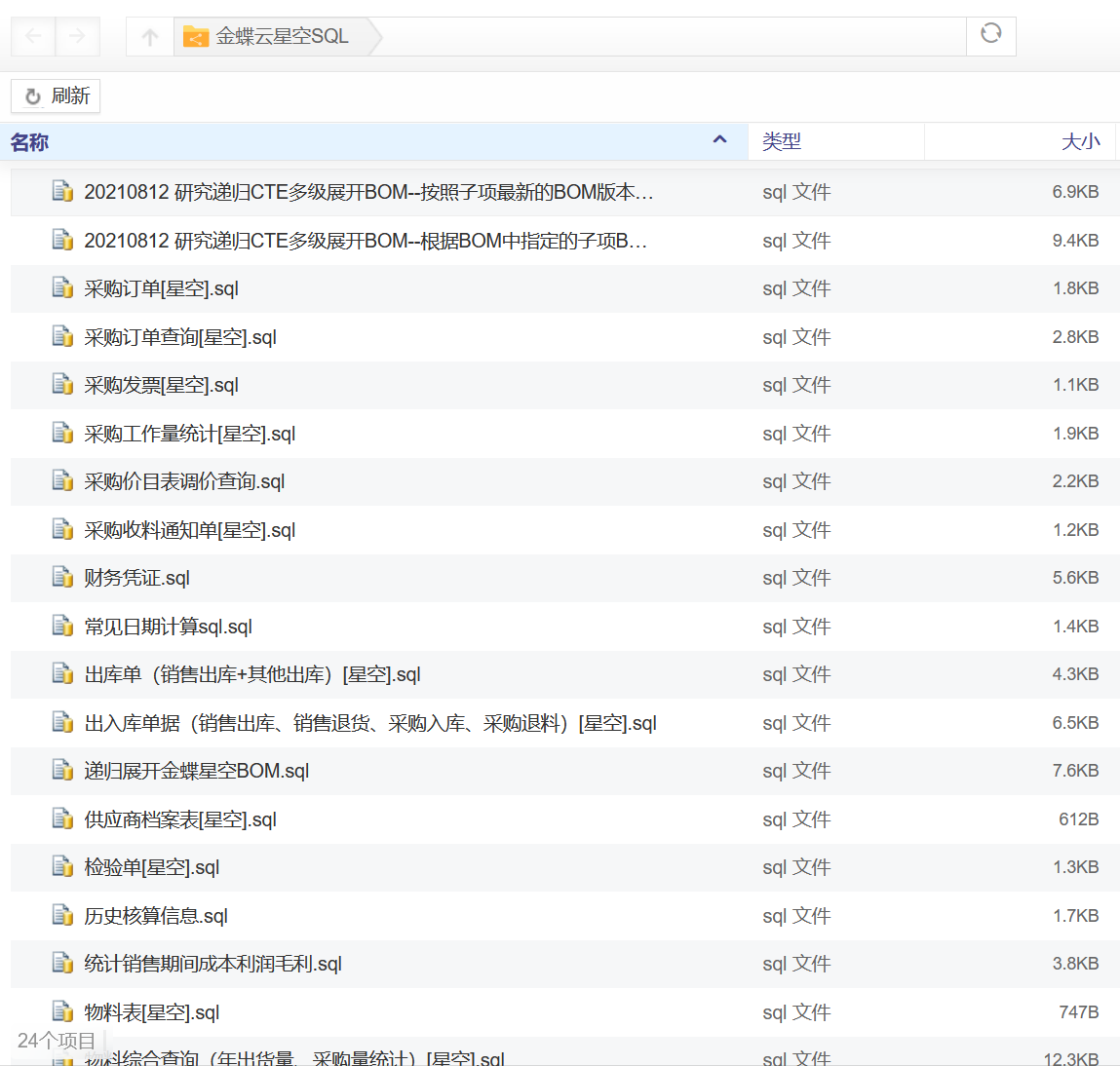Select file name 出入库单据 销售出库、销售退货
The height and width of the screenshot is (1066, 1120).
pyautogui.click(x=370, y=723)
